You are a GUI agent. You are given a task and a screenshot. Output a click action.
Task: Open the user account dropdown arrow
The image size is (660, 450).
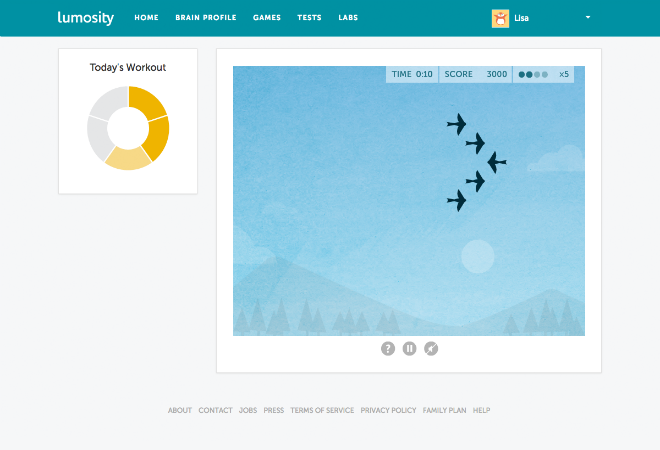pos(587,18)
